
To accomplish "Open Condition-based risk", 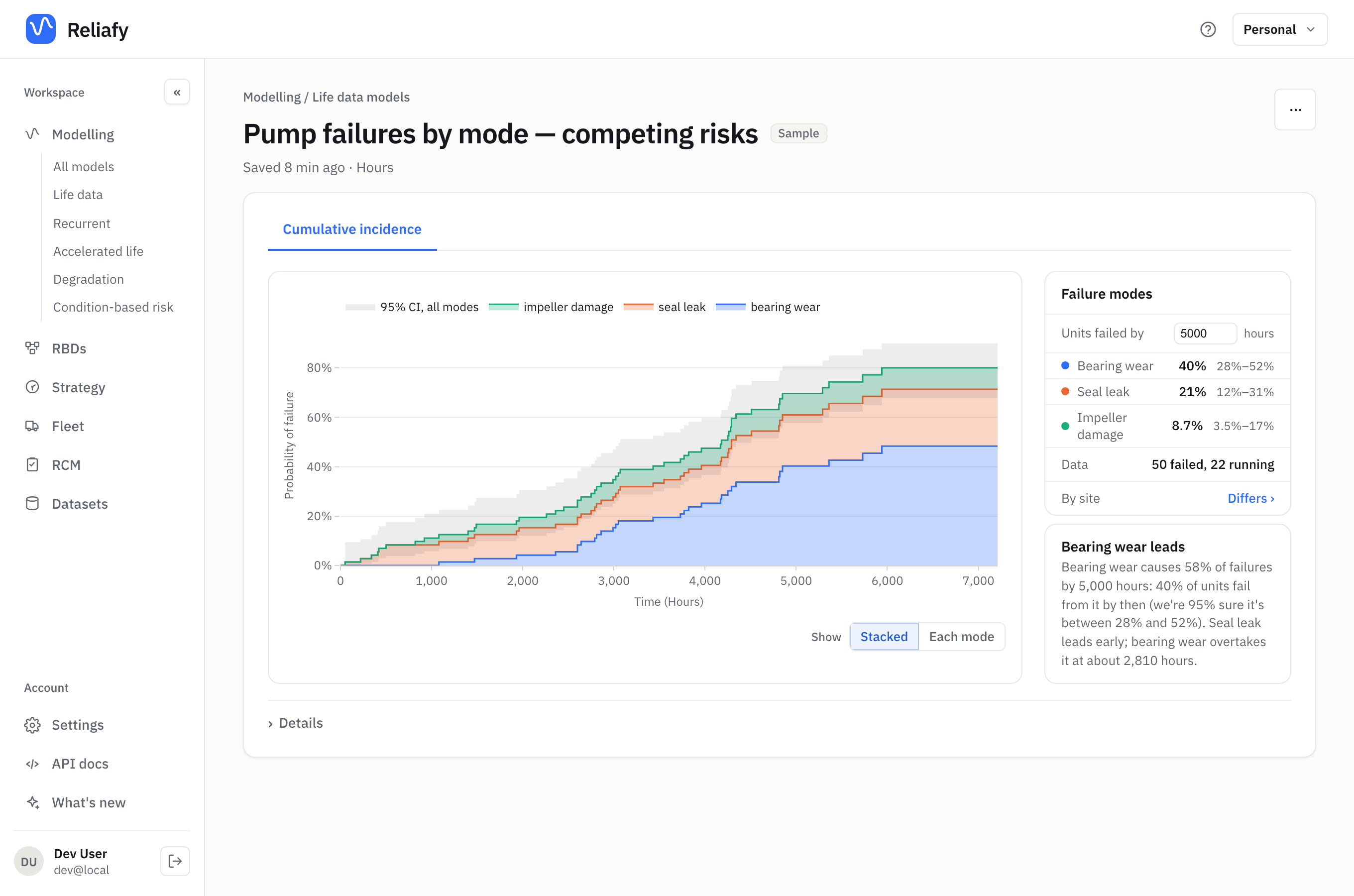I will (113, 308).
